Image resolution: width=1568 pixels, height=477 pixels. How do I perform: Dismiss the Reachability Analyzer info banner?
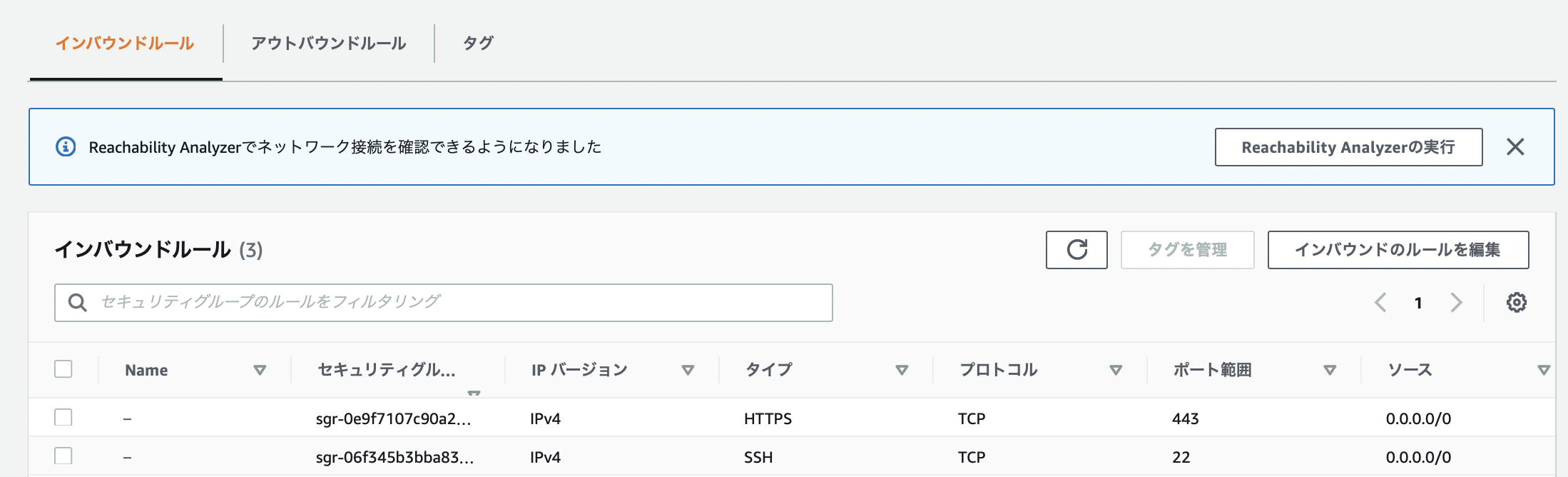(x=1515, y=147)
